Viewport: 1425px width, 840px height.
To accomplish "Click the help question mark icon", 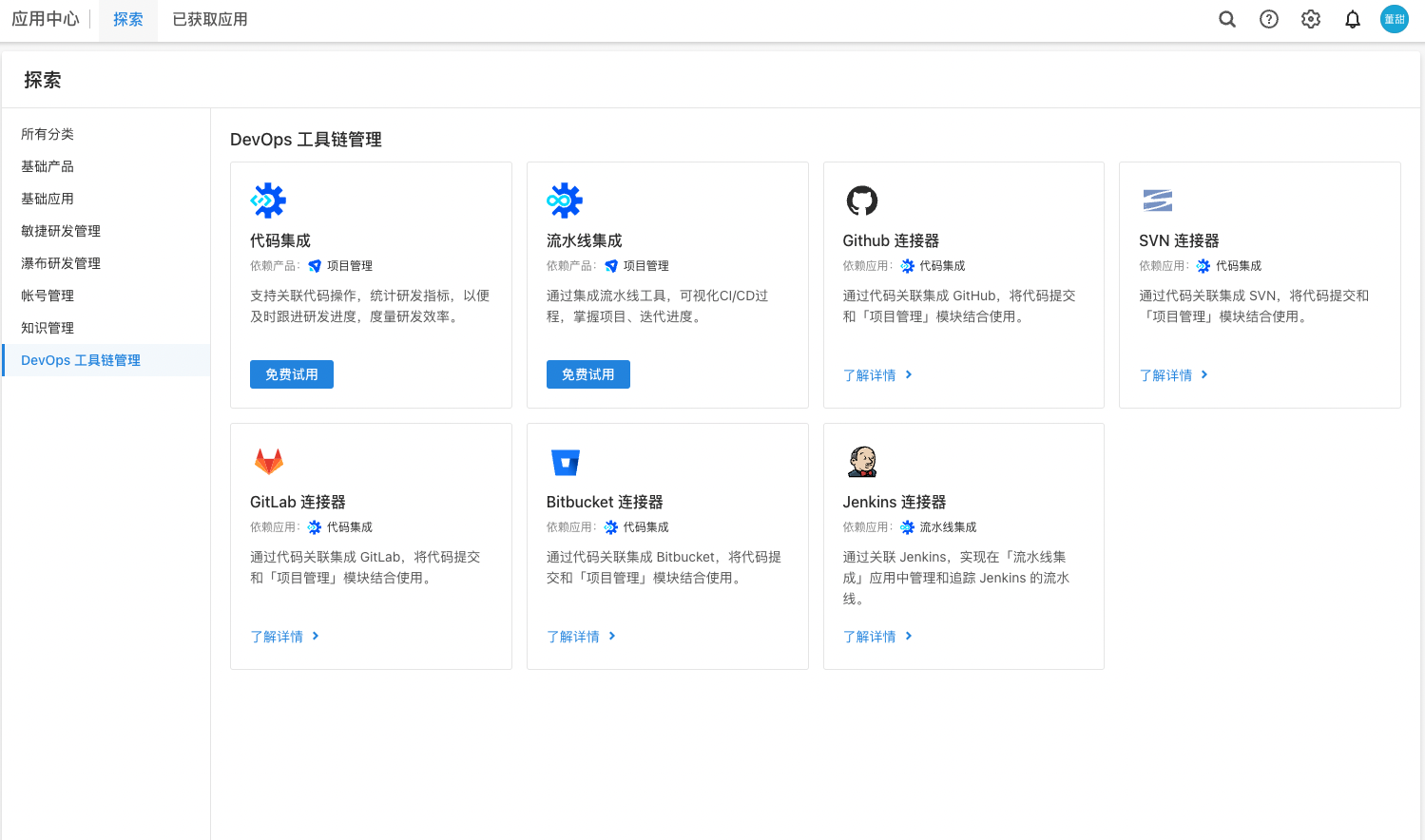I will 1268,19.
